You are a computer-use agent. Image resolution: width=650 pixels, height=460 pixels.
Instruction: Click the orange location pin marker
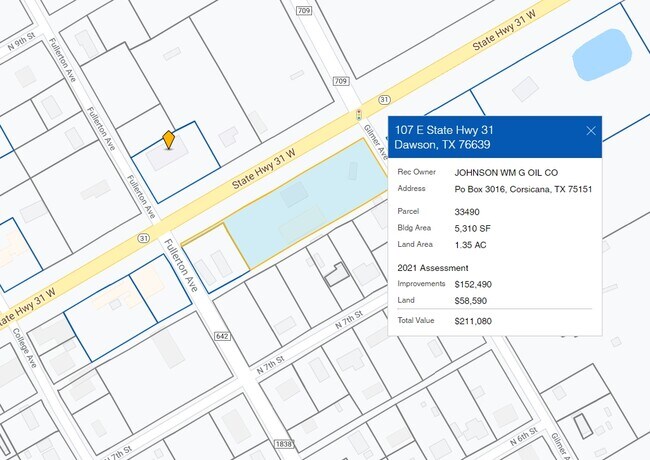tap(168, 140)
